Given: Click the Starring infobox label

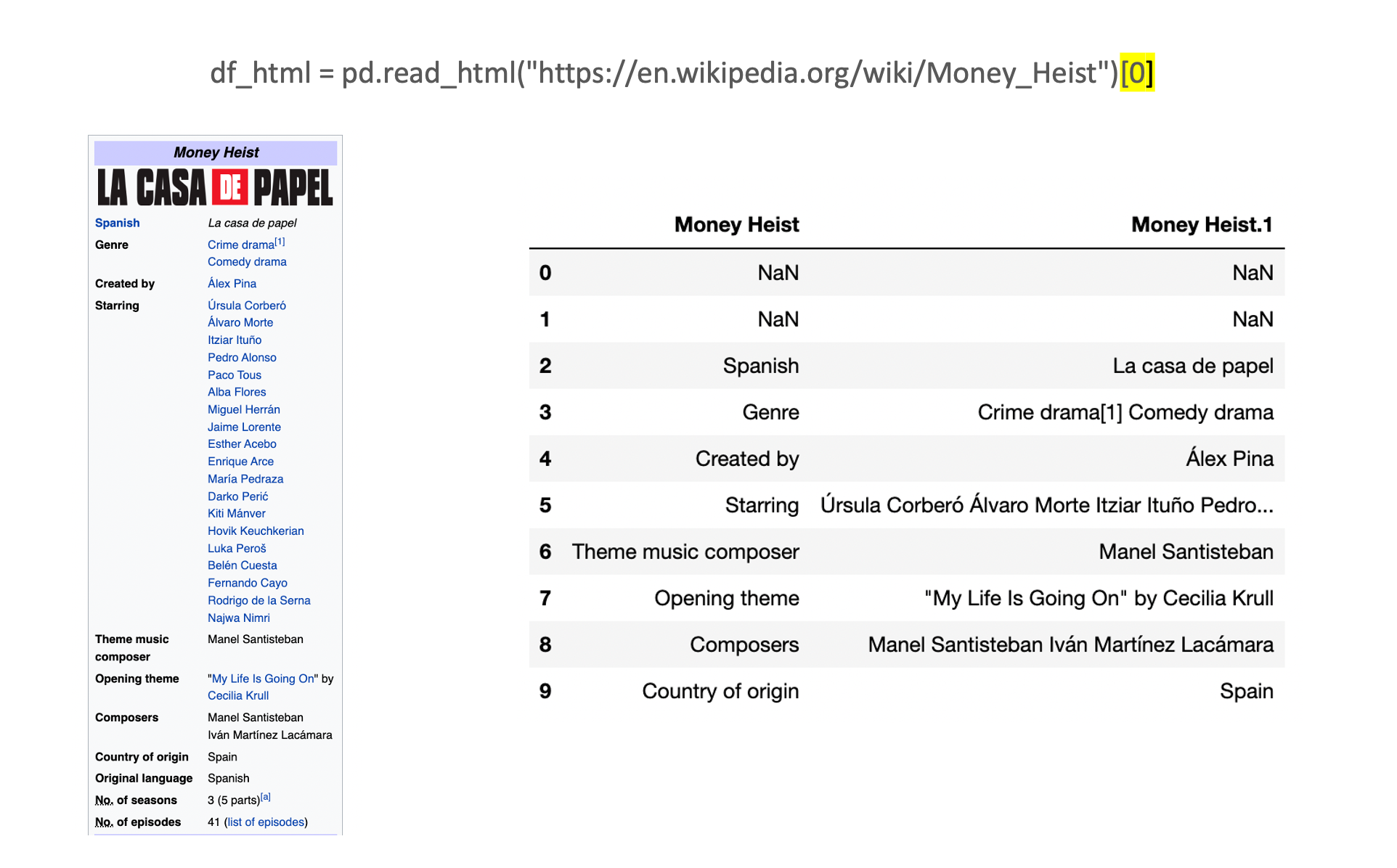Looking at the screenshot, I should [x=117, y=306].
